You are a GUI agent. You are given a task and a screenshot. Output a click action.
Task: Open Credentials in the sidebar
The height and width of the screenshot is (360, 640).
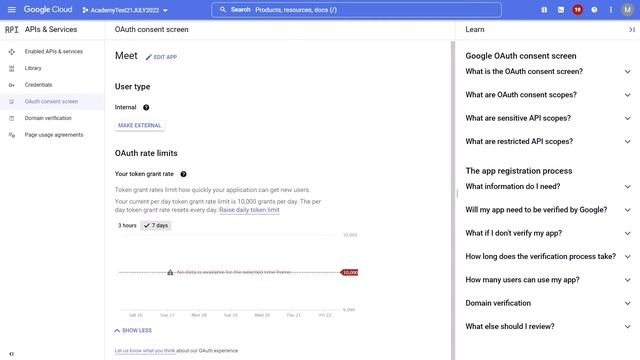(x=38, y=85)
